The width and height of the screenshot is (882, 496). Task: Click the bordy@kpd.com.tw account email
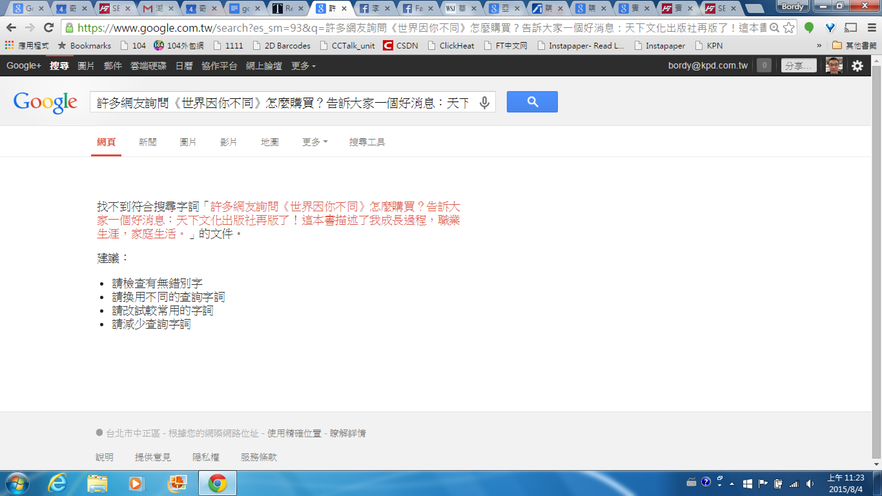pyautogui.click(x=708, y=66)
